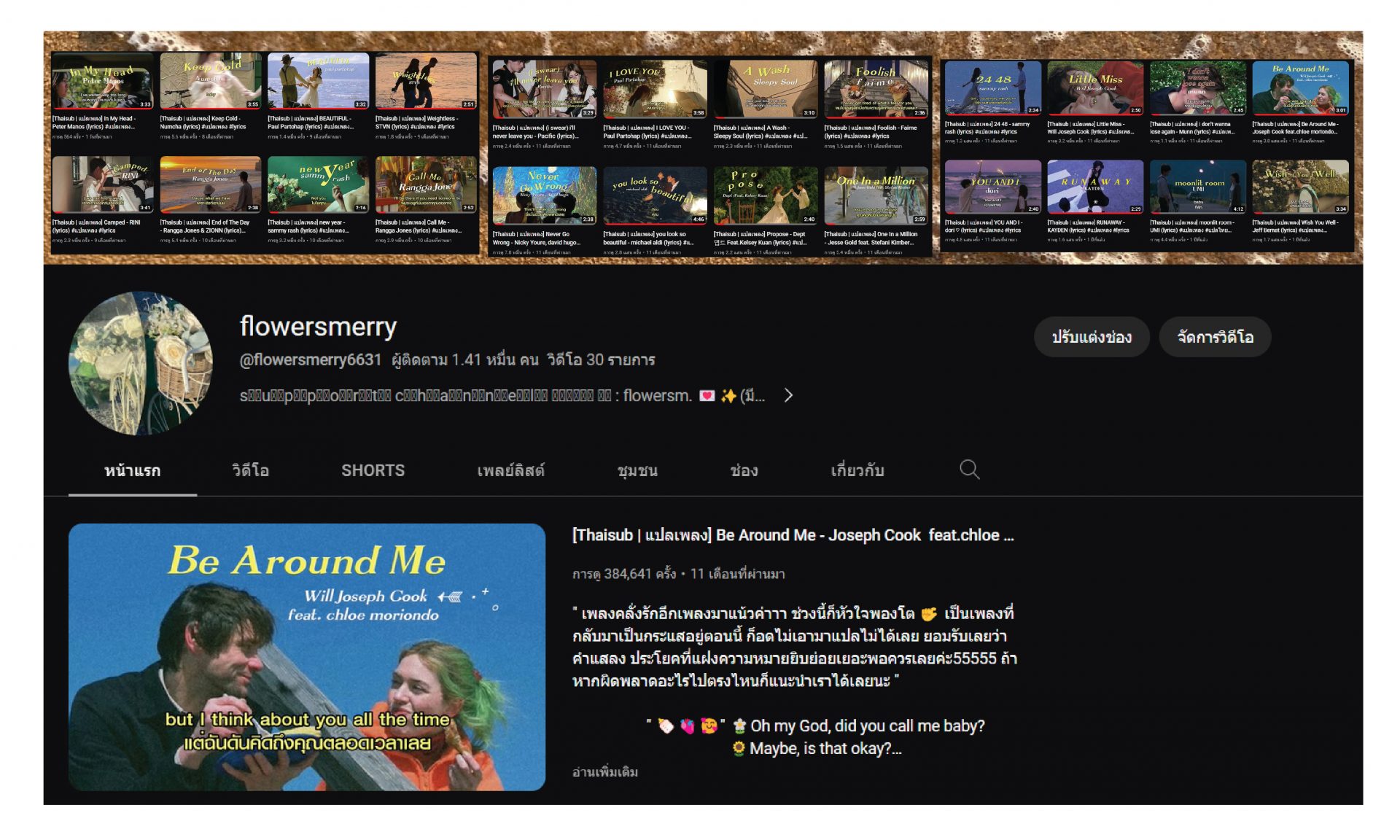Click the Propose banner thumbnail
Image resolution: width=1400 pixels, height=840 pixels.
pyautogui.click(x=766, y=195)
